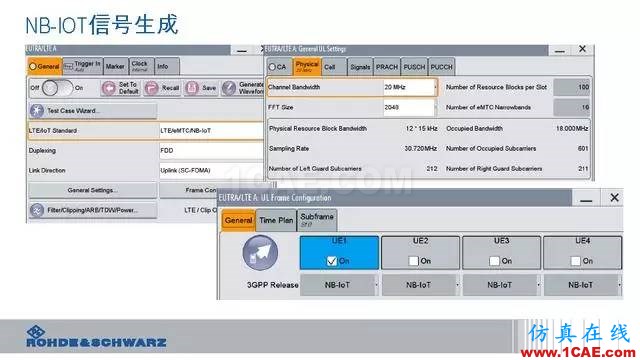
Task: Open the Link Direction dropdown
Action: pyautogui.click(x=211, y=171)
